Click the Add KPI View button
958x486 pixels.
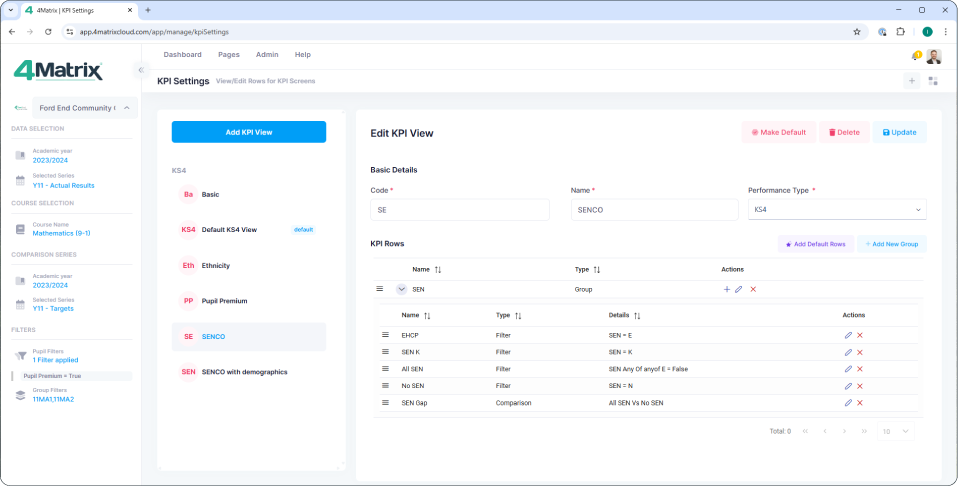[248, 132]
